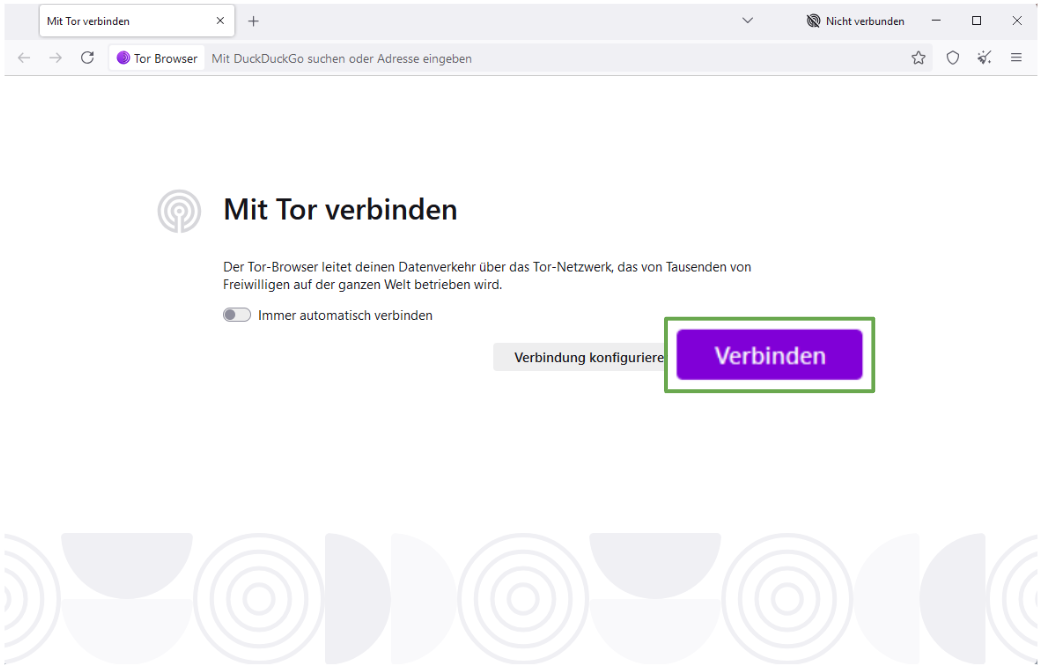Click the New Identity broom icon
This screenshot has width=1040, height=669.
click(x=984, y=57)
